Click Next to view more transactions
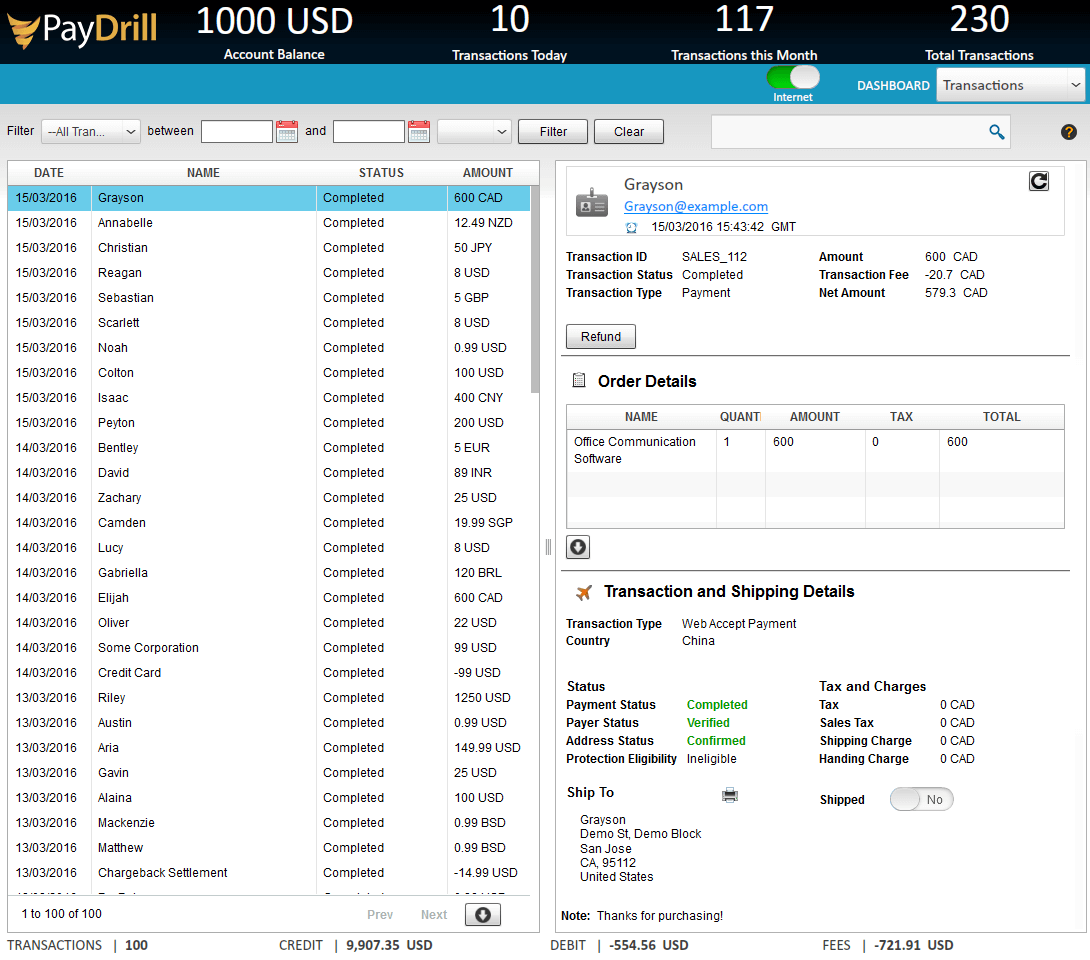Image resolution: width=1090 pixels, height=960 pixels. (434, 914)
